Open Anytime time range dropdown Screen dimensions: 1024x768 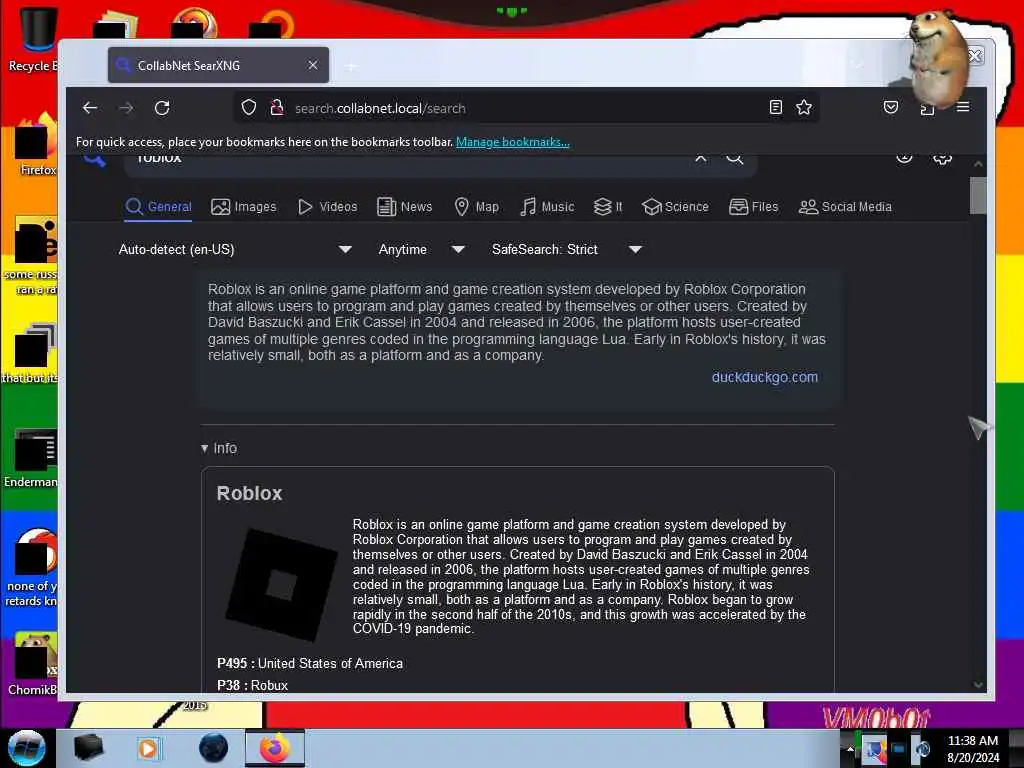pos(421,249)
